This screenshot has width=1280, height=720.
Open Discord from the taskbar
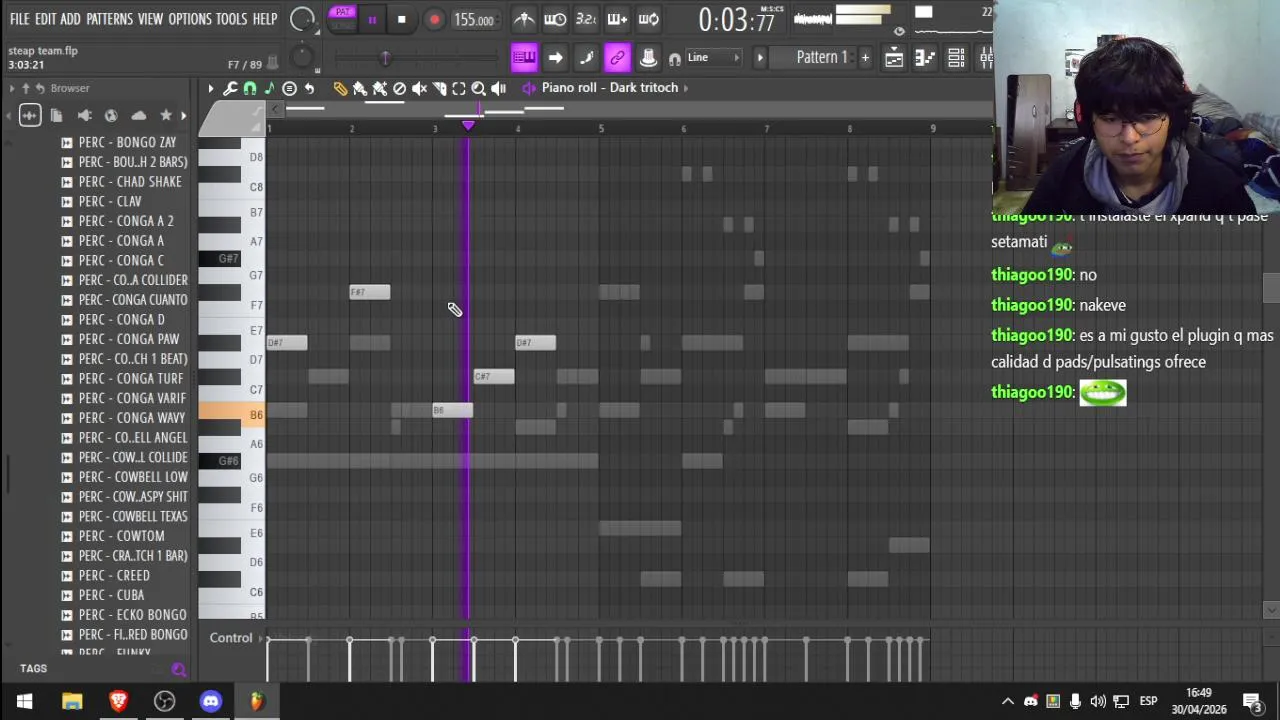tap(211, 701)
